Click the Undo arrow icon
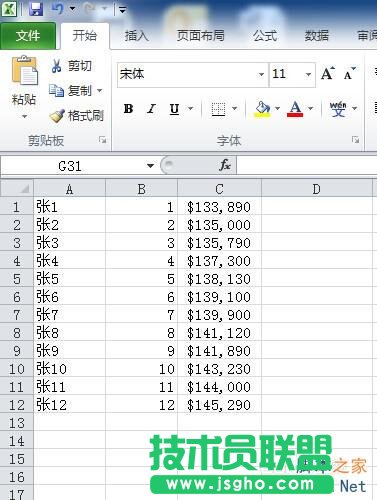This screenshot has height=500, width=377. (57, 9)
